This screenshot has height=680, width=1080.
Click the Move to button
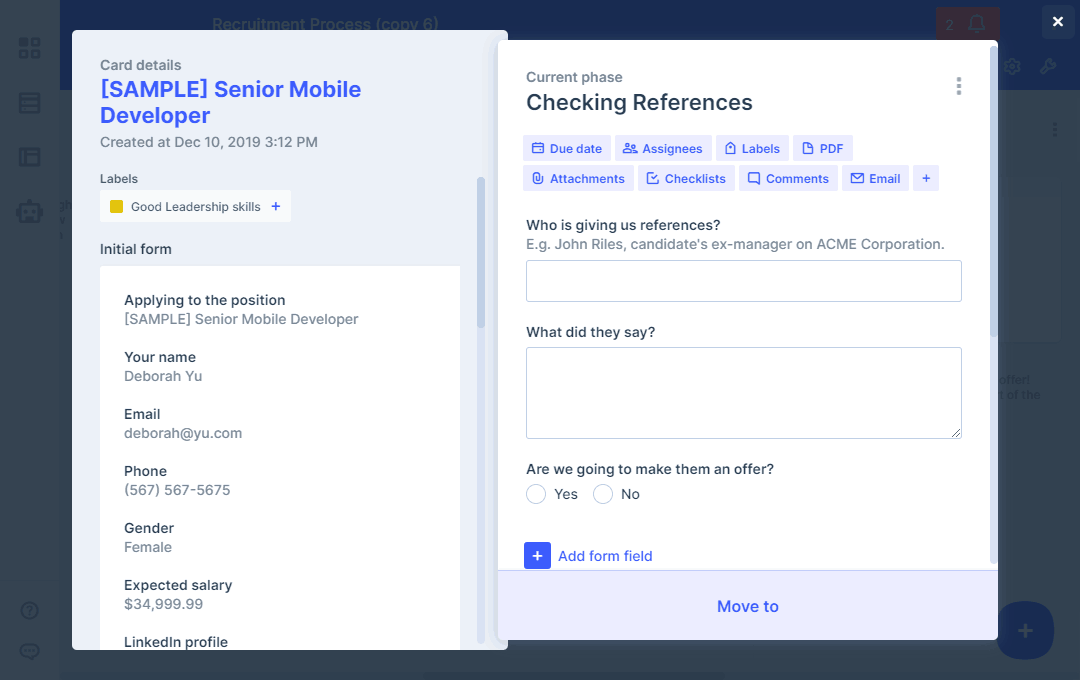(x=747, y=606)
